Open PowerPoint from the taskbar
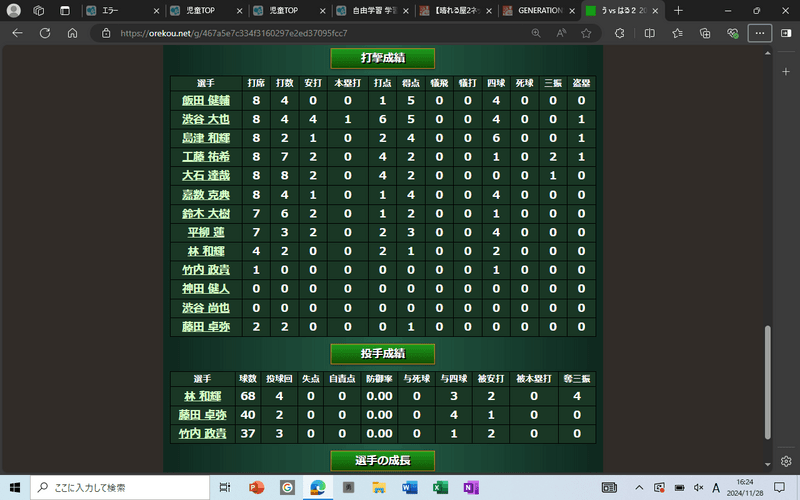 click(x=255, y=487)
